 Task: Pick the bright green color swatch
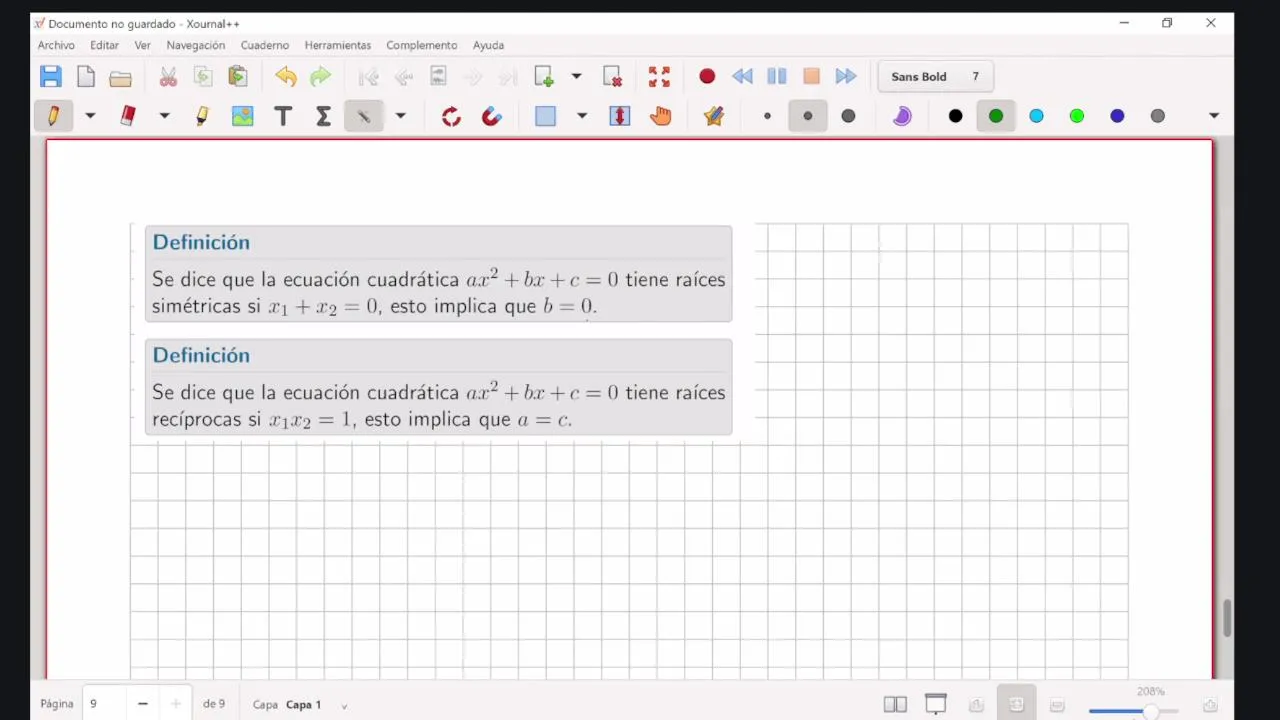coord(1077,116)
